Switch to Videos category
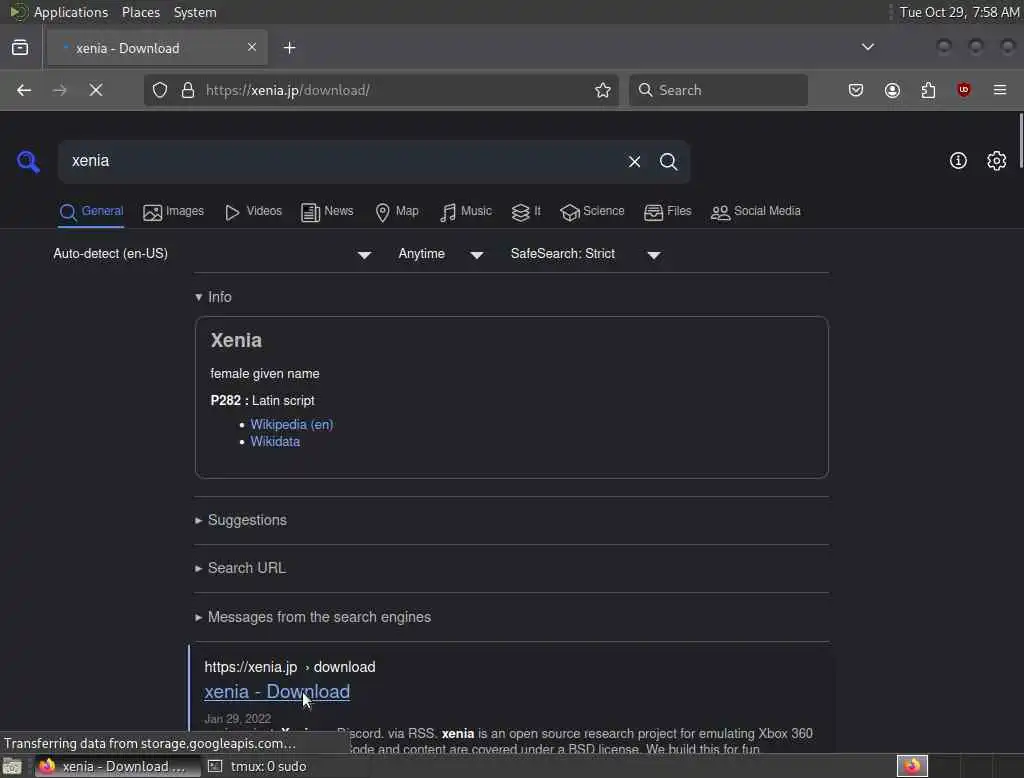 click(253, 212)
